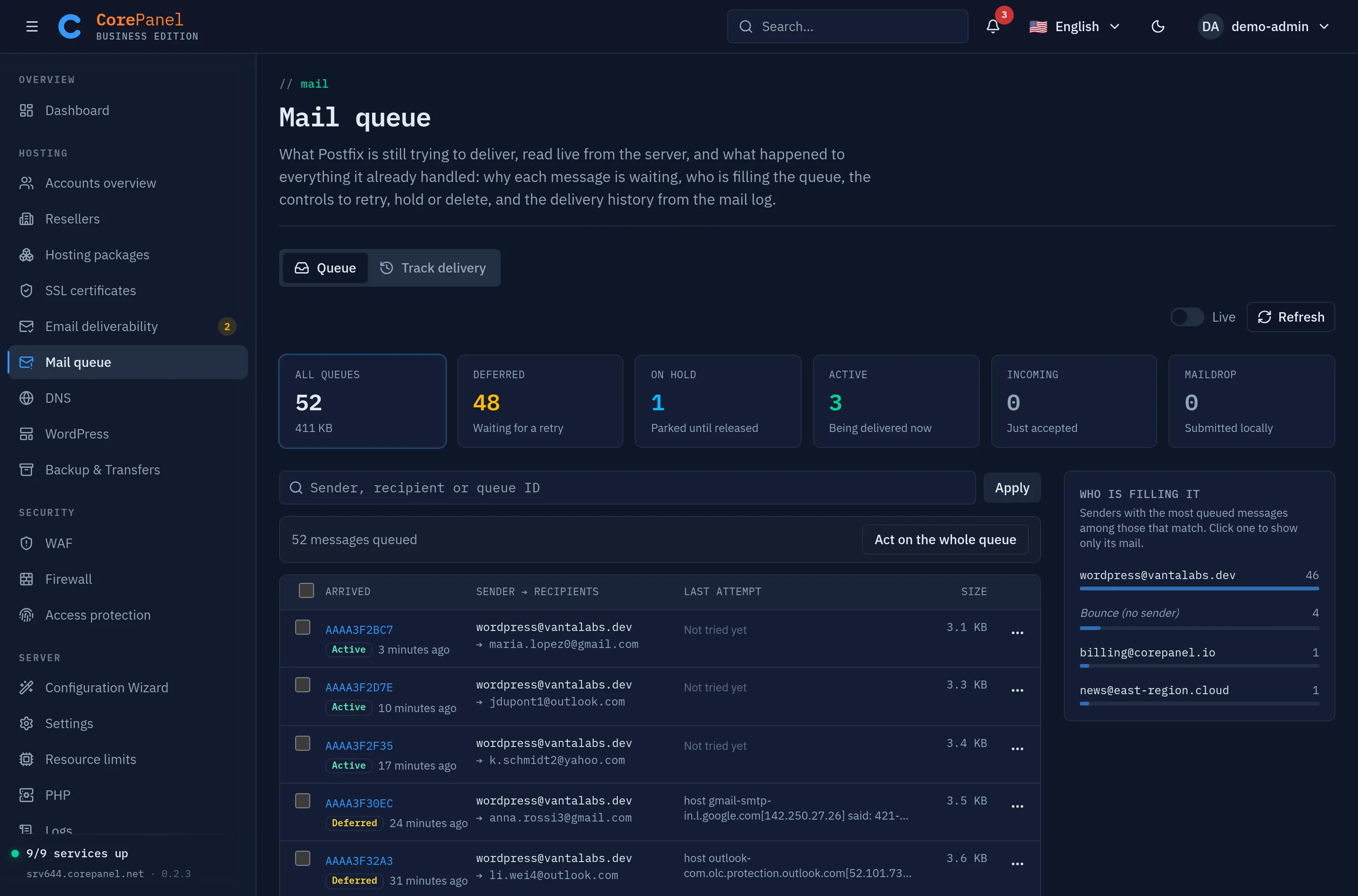Switch to the Track delivery tab
Screen dimensions: 1358x896
point(433,268)
